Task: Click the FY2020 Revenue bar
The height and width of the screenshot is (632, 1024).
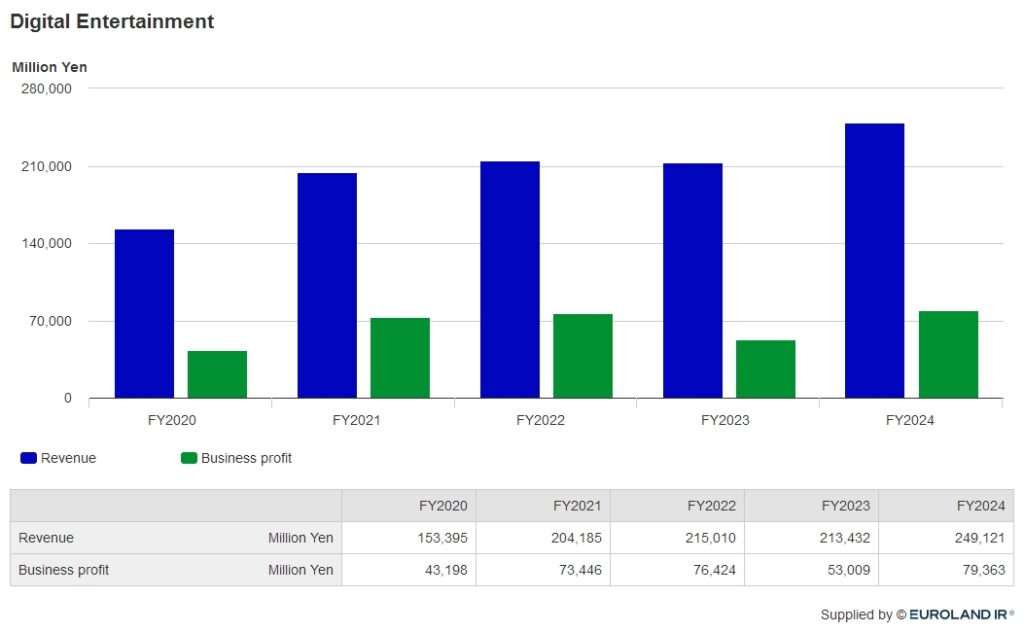Action: pyautogui.click(x=144, y=314)
